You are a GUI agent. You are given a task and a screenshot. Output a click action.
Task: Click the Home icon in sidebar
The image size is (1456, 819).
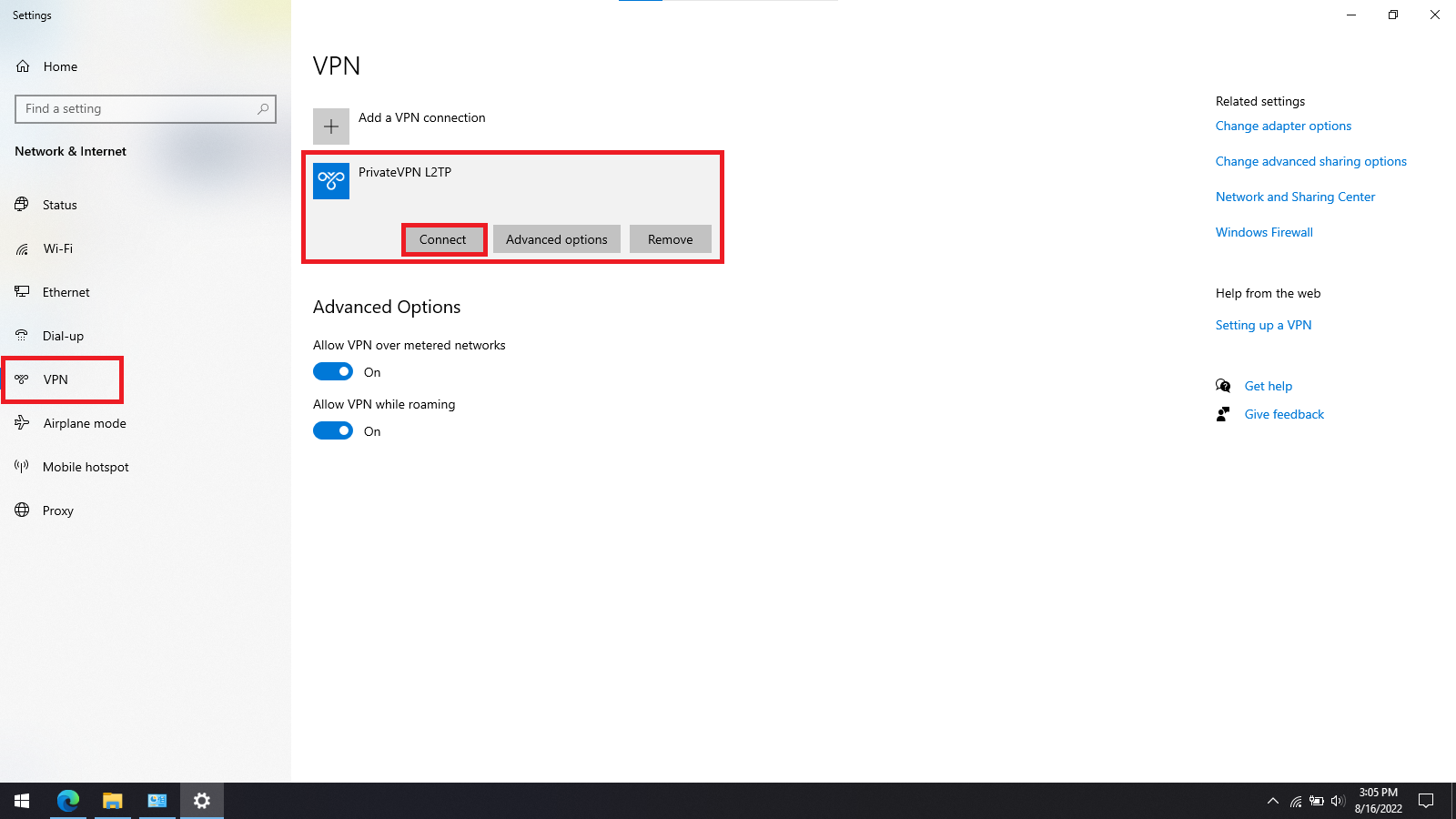23,66
